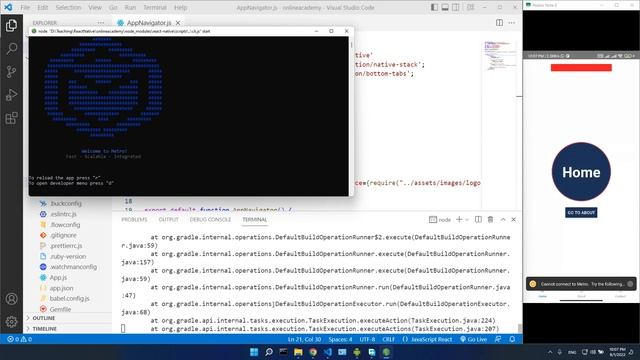The width and height of the screenshot is (640, 360).
Task: Click the Ln 21, Col 30 status entry
Action: [x=304, y=339]
